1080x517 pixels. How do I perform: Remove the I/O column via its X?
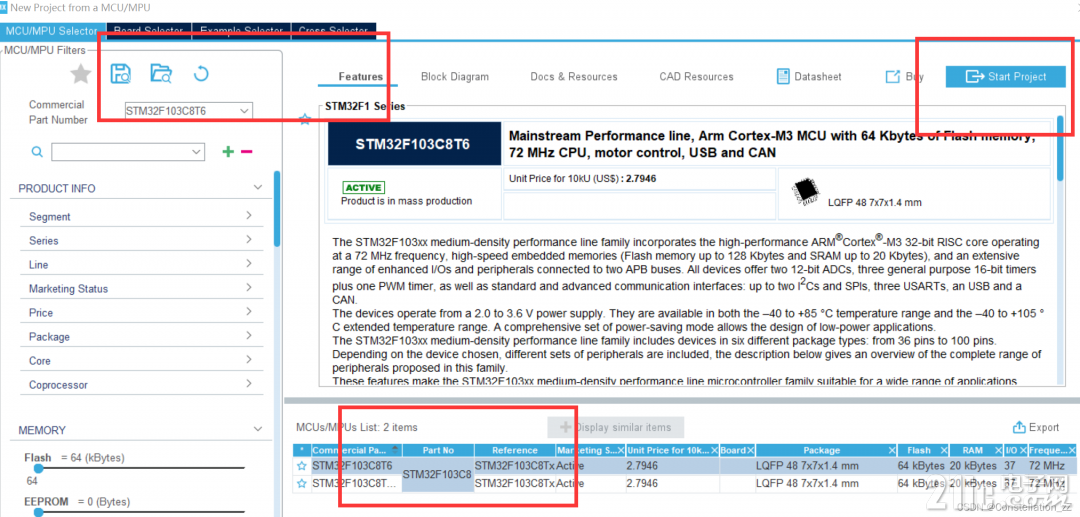1023,450
